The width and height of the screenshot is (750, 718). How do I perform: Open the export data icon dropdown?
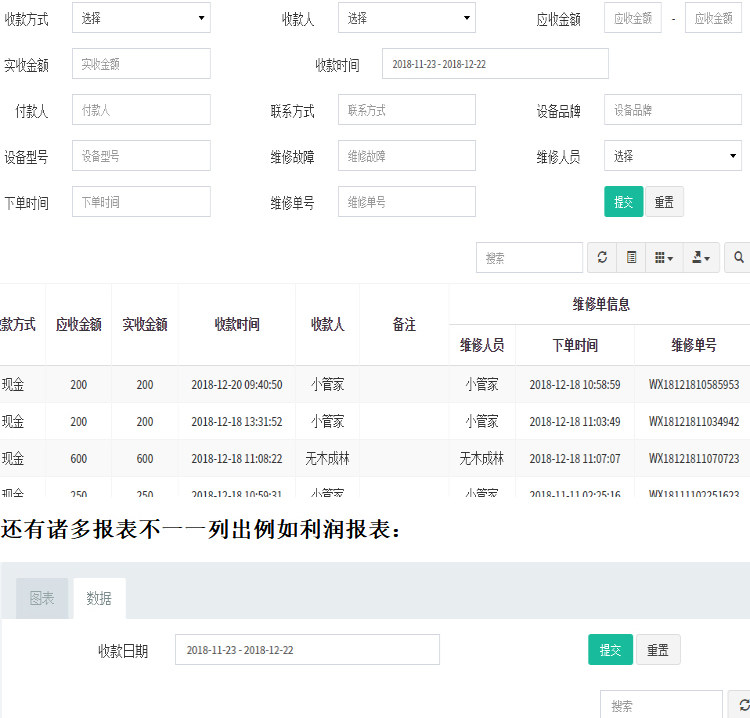[701, 257]
